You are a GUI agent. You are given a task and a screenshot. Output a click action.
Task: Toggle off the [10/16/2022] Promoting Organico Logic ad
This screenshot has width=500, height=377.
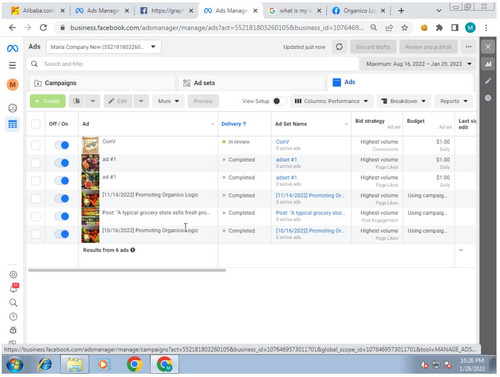62,234
